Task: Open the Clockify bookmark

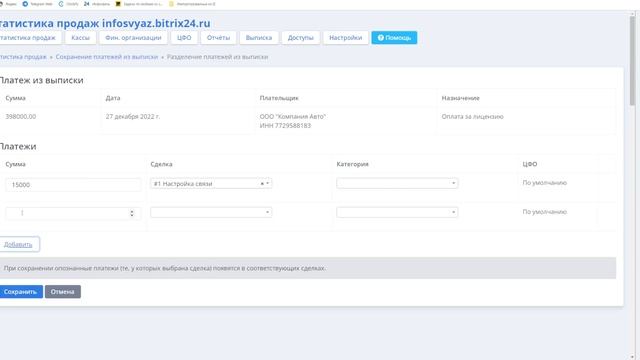Action: coord(69,4)
